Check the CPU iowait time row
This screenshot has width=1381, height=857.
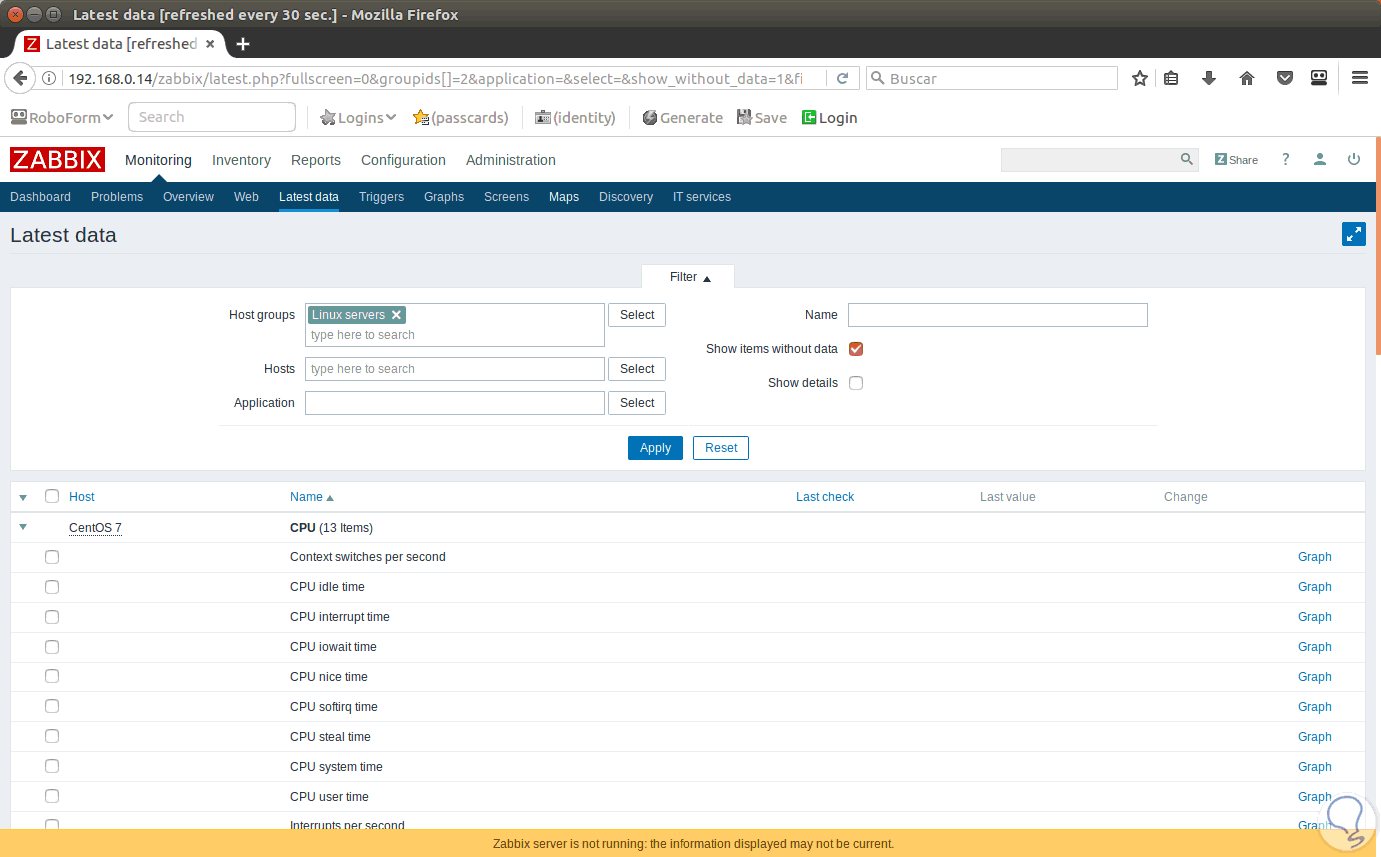[52, 647]
